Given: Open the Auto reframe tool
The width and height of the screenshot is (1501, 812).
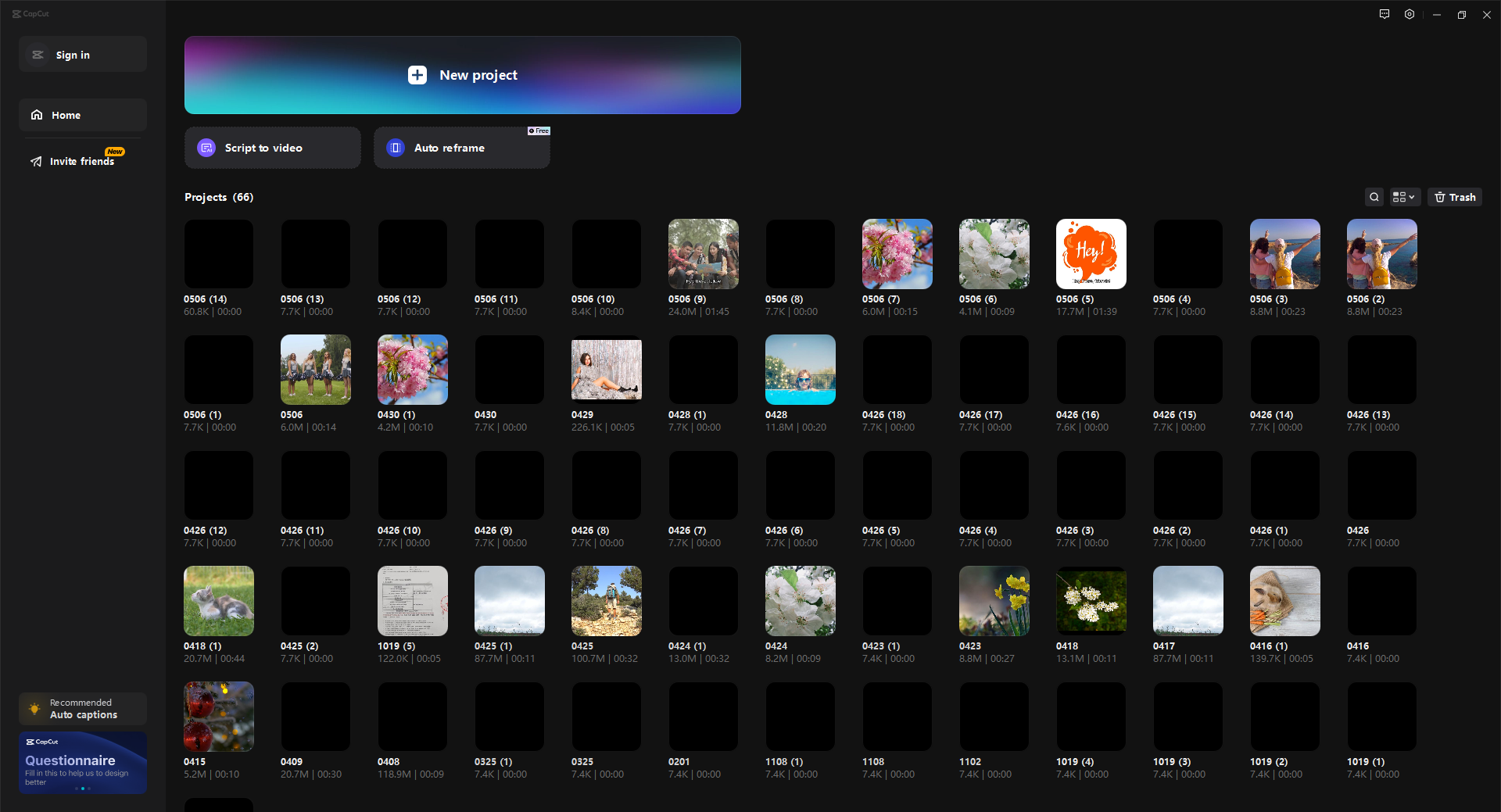Looking at the screenshot, I should tap(462, 148).
